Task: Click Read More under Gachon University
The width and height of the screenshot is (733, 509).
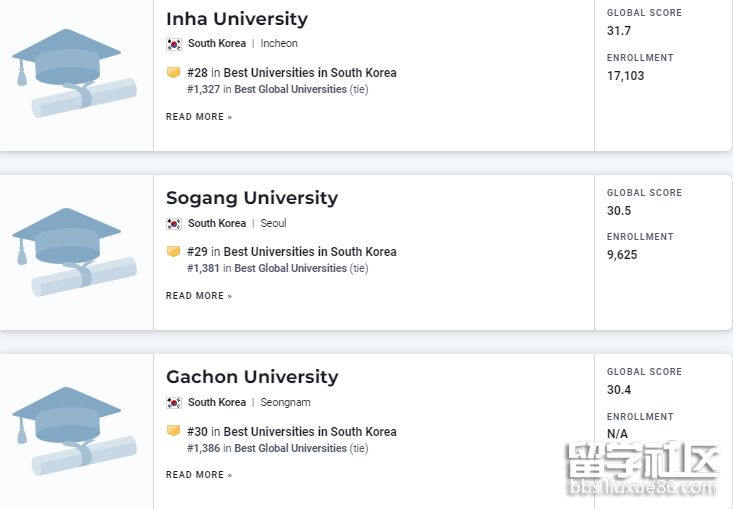Action: [x=199, y=475]
